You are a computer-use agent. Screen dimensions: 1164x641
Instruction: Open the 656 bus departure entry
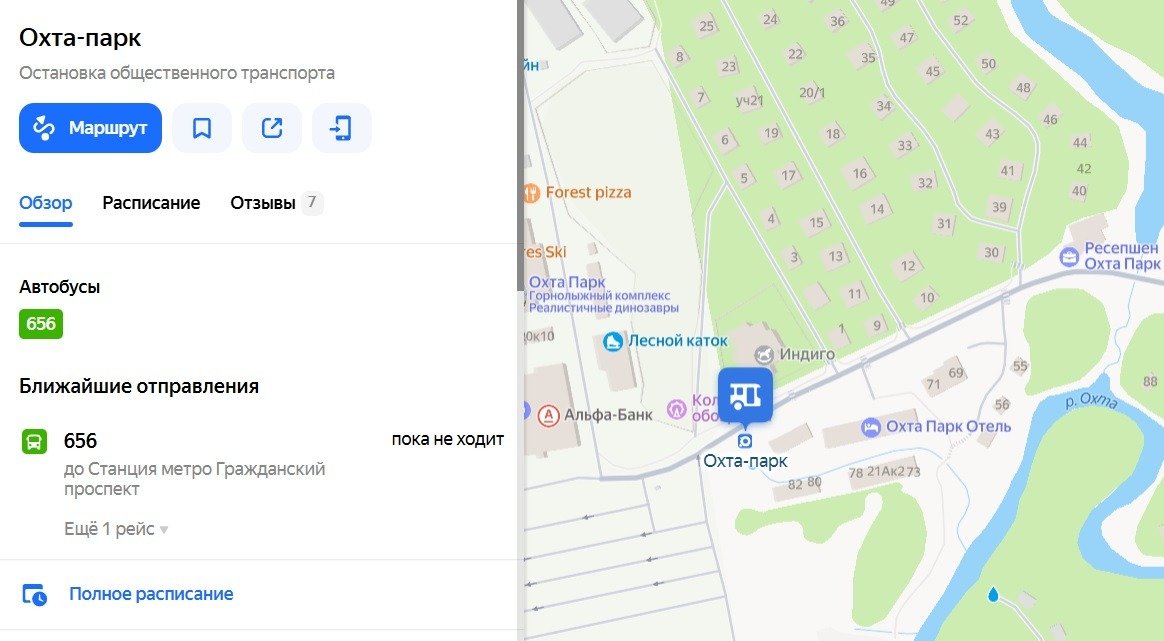pyautogui.click(x=260, y=463)
